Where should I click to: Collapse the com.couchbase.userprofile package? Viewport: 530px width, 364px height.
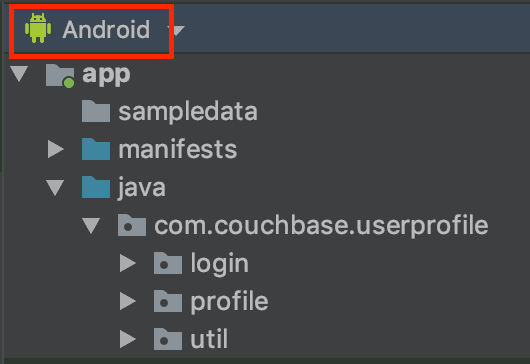91,225
